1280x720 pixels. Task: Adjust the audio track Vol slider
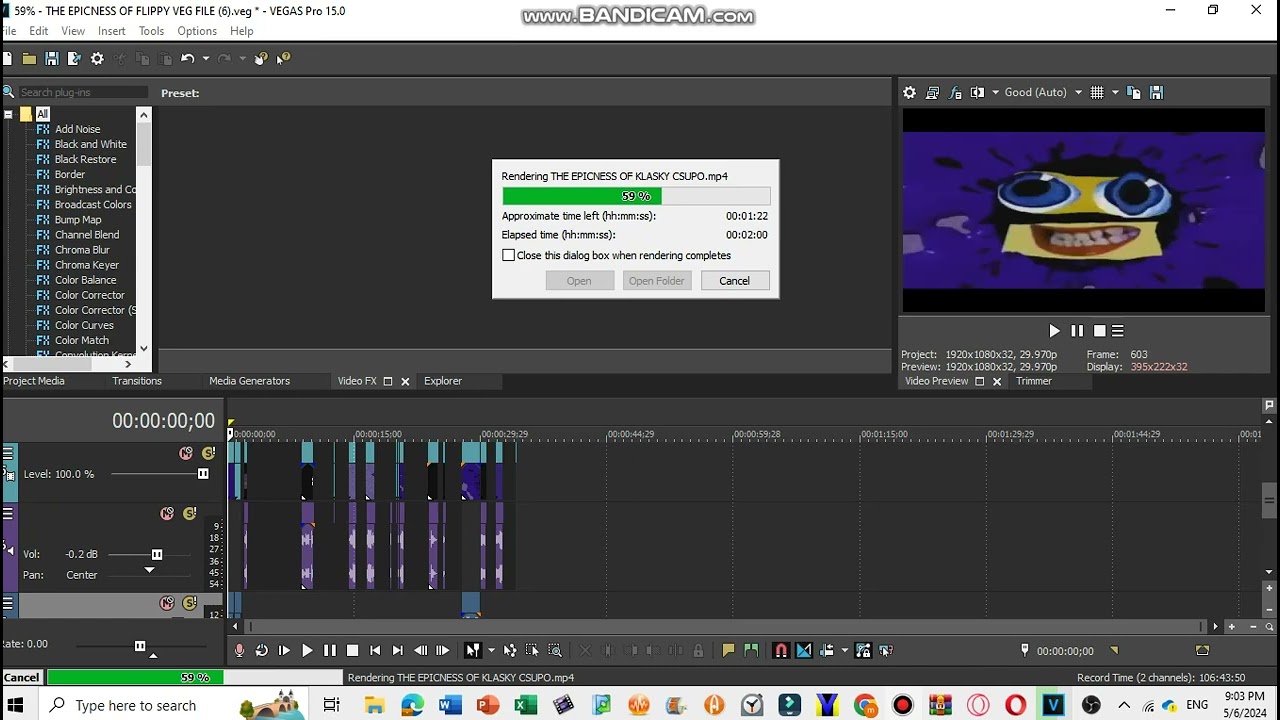[x=157, y=555]
